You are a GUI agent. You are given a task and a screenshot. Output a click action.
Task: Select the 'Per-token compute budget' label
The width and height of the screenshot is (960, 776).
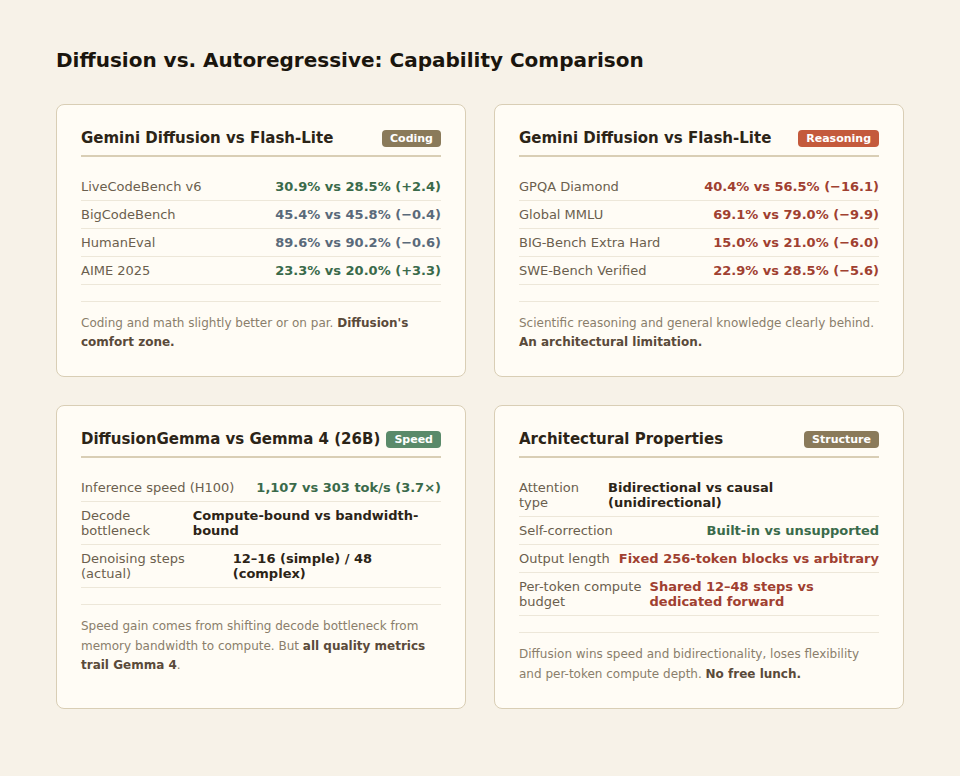580,594
